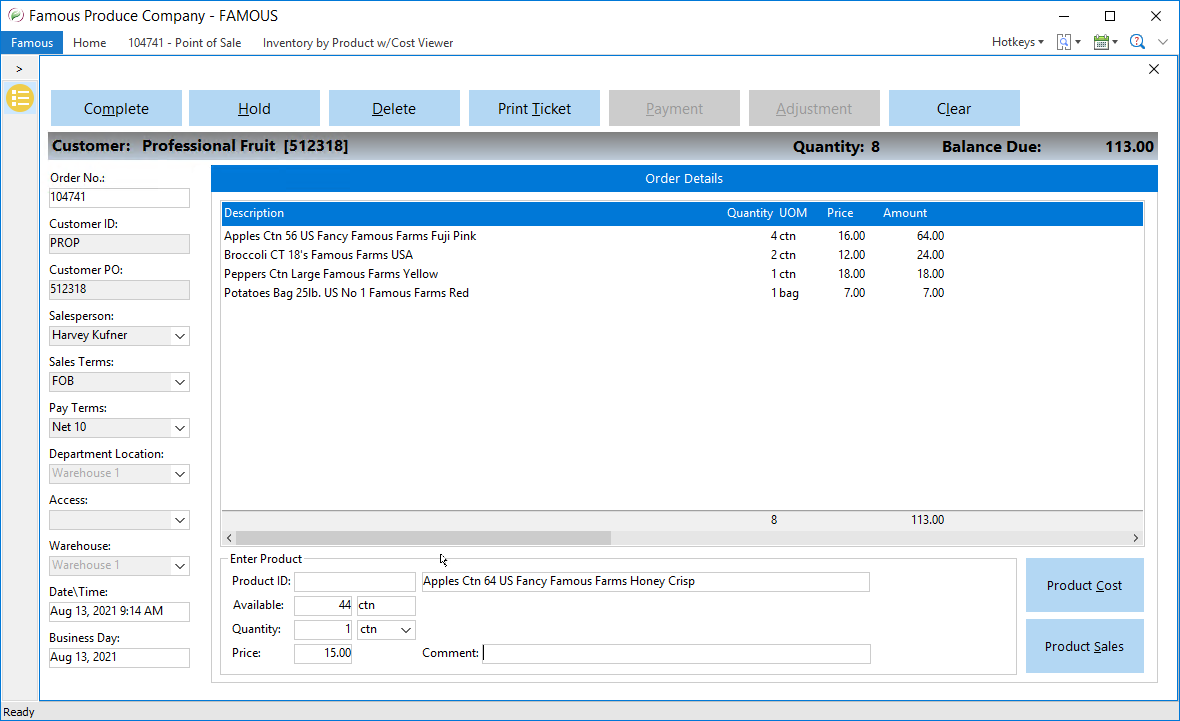The width and height of the screenshot is (1180, 721).
Task: Open the Pay Terms Net 10 dropdown
Action: pos(180,427)
